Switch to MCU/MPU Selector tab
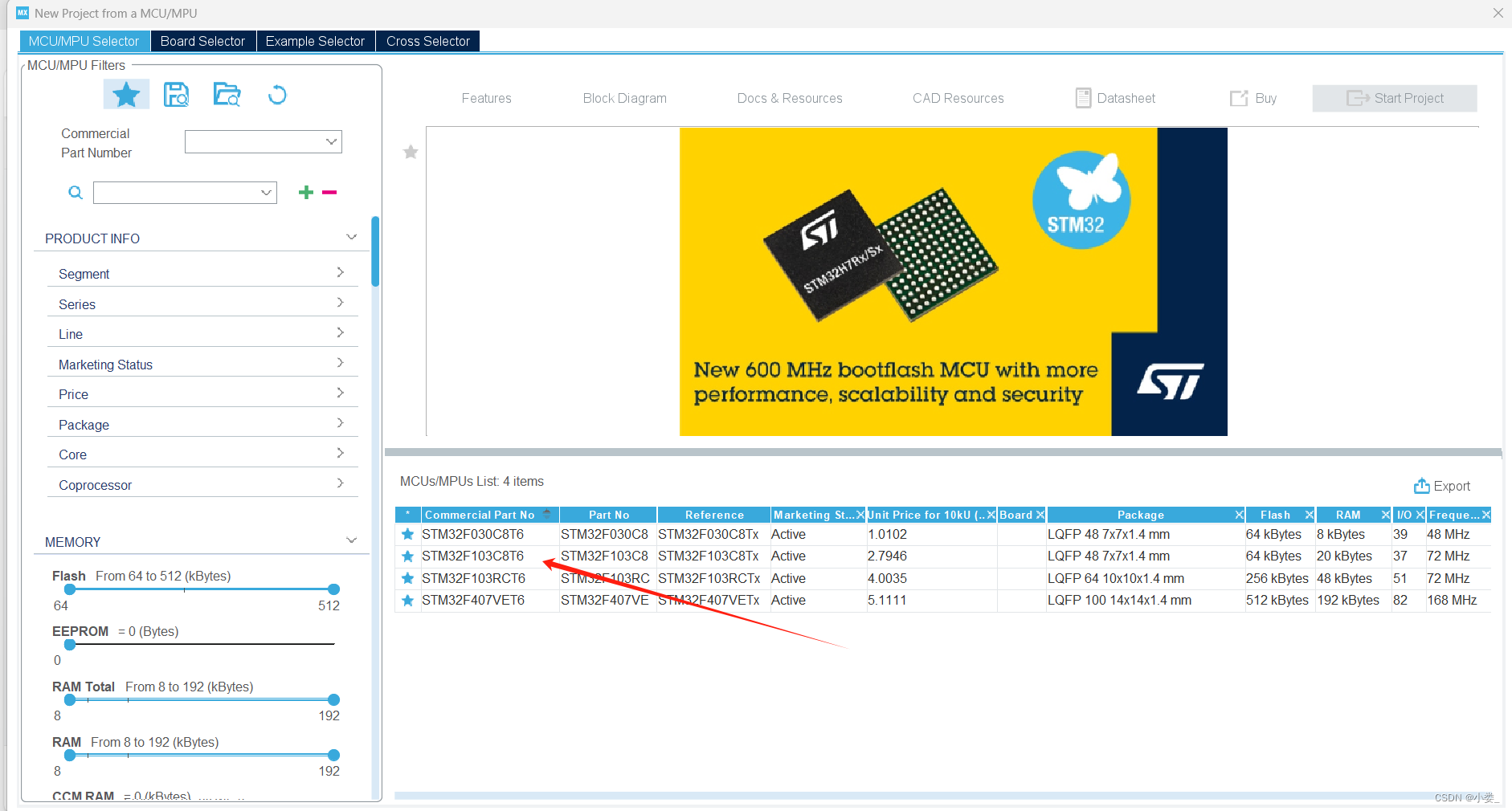This screenshot has width=1512, height=811. click(84, 41)
